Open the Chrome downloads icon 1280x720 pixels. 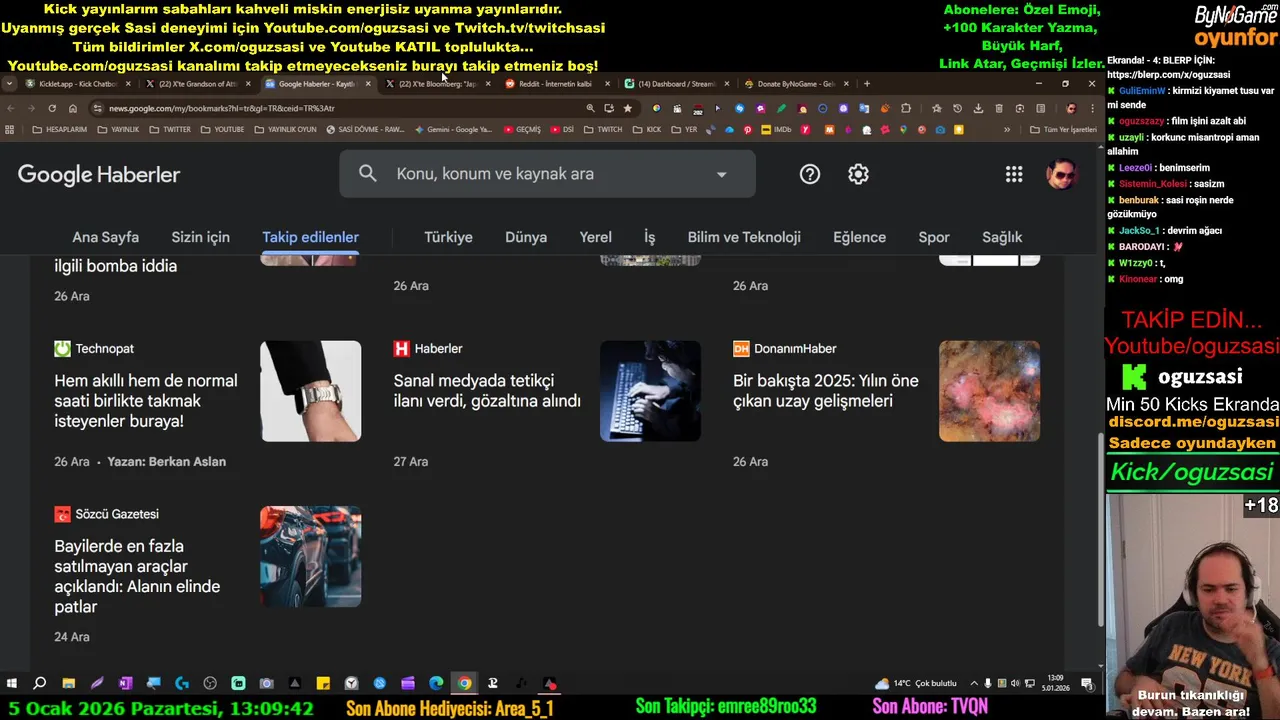978,108
